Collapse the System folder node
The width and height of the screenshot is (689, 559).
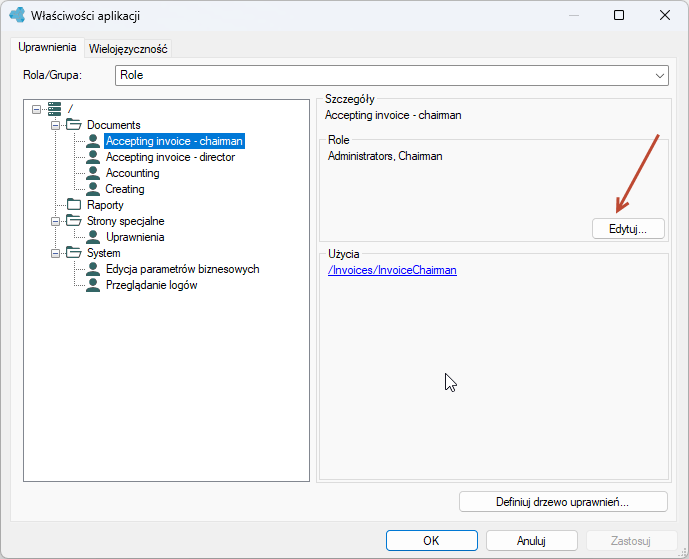pyautogui.click(x=55, y=253)
